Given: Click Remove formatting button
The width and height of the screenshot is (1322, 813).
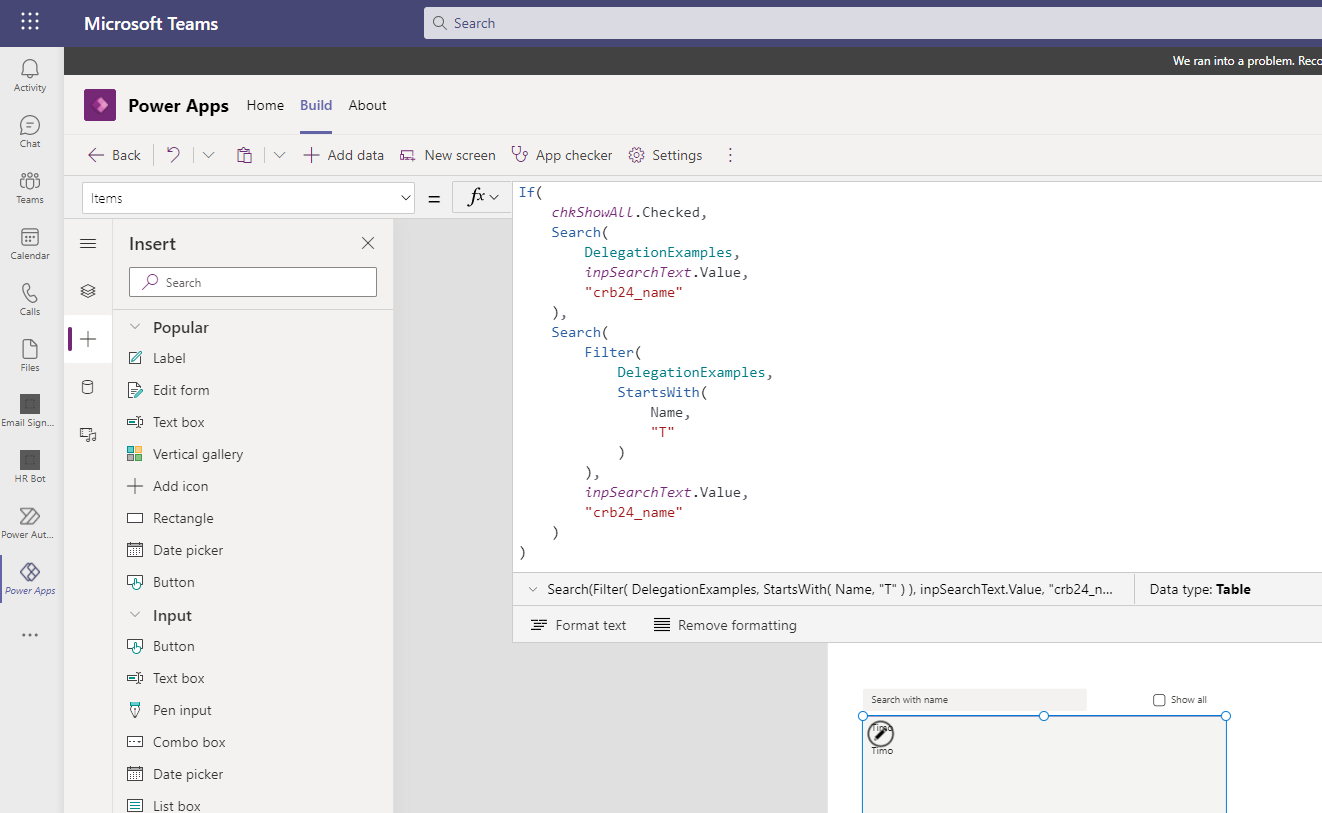Looking at the screenshot, I should pos(725,625).
